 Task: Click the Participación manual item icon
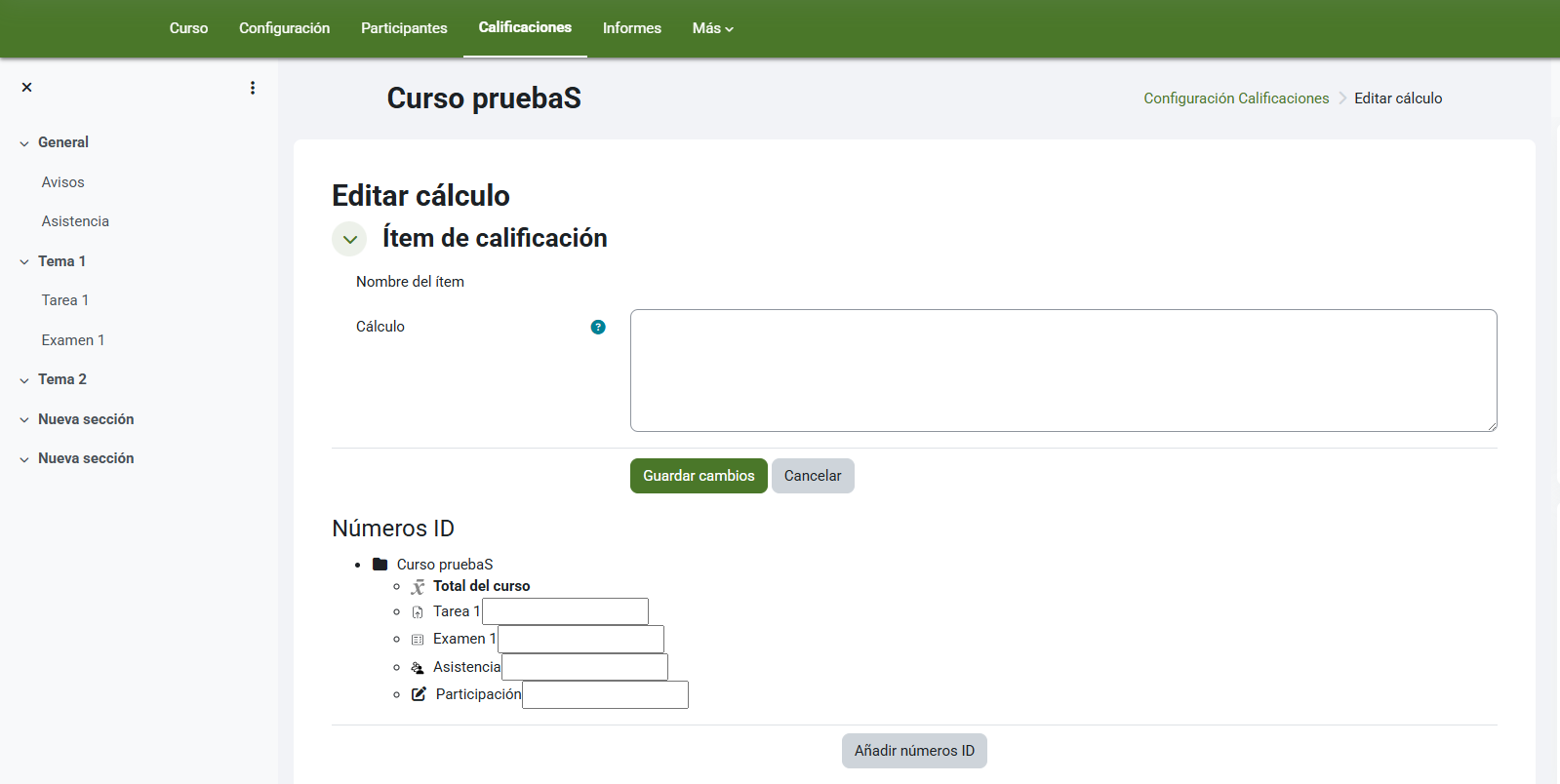point(419,694)
